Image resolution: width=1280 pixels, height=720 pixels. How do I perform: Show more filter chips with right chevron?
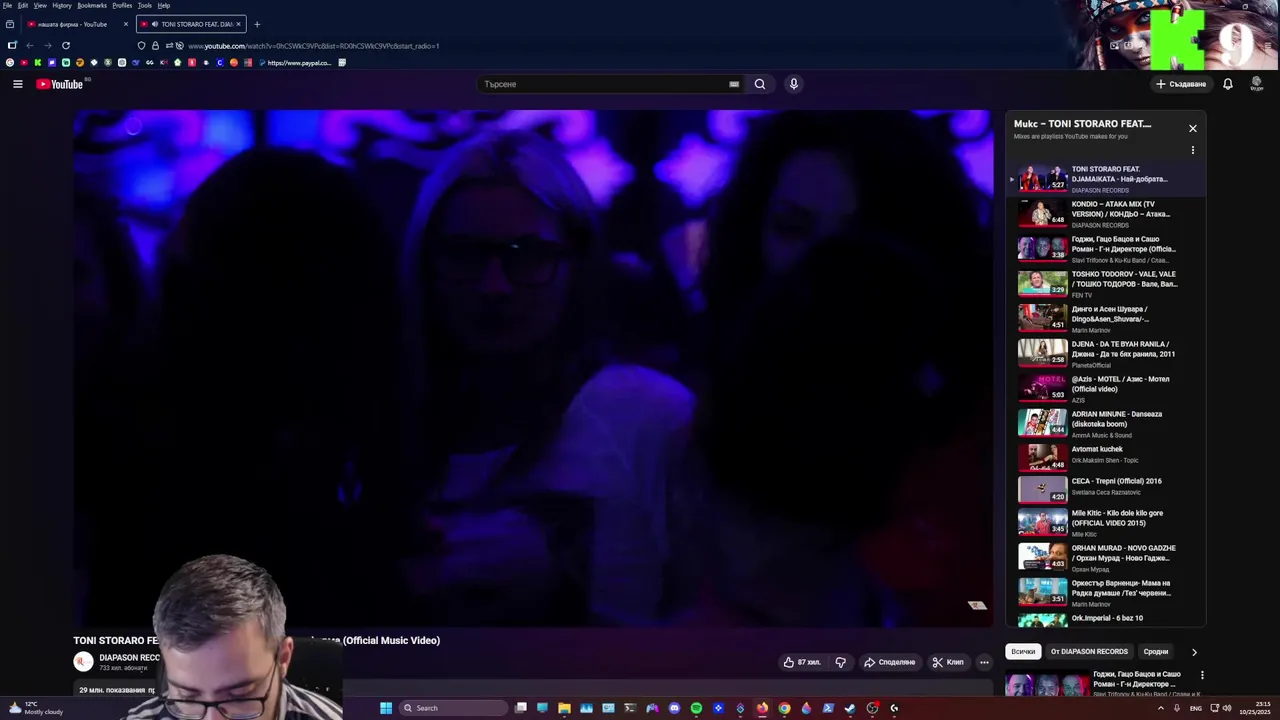coord(1193,652)
